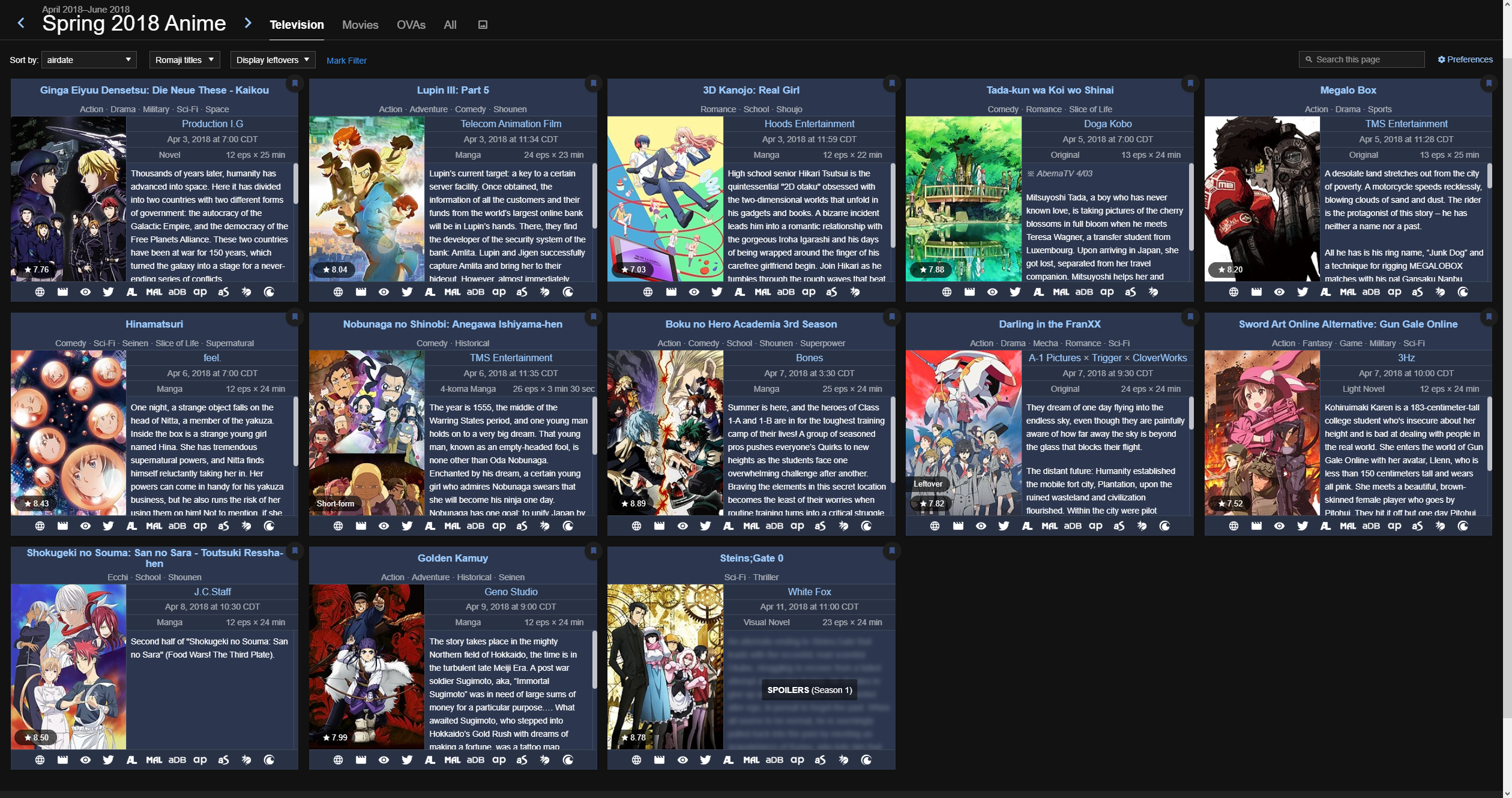This screenshot has width=1512, height=798.
Task: Open Anime-Planet icon for Steins;Gate 0
Action: pos(797,760)
